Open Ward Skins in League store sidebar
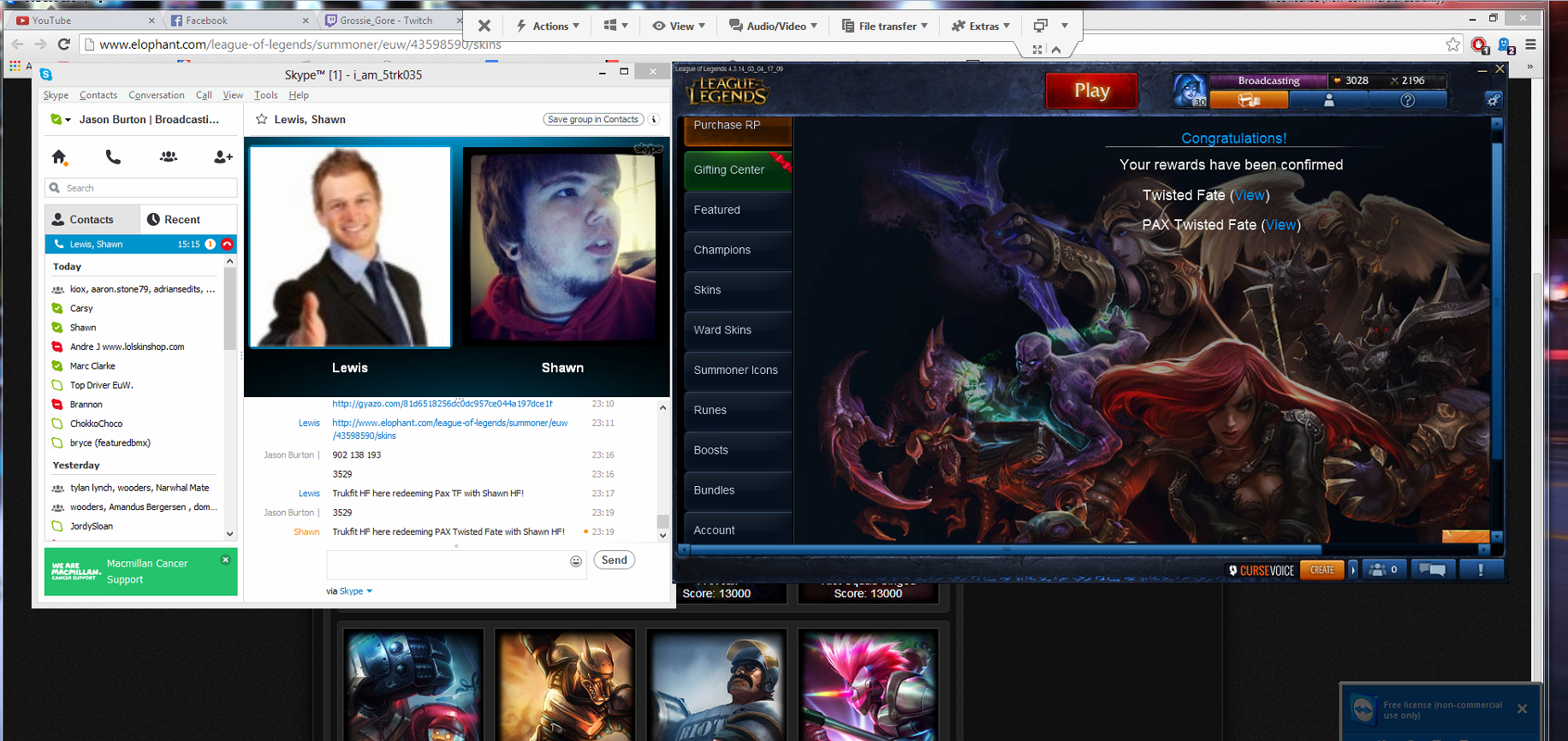Viewport: 1568px width, 741px height. pos(738,329)
